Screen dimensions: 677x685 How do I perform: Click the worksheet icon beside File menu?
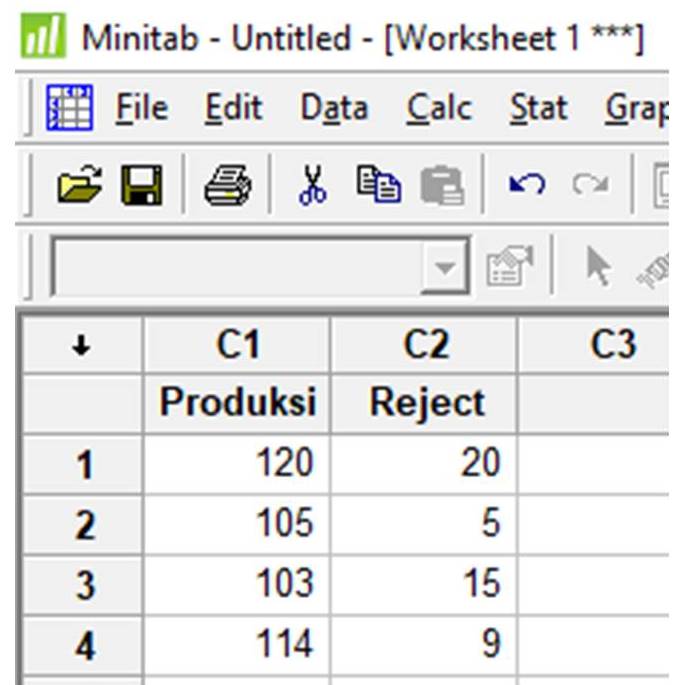coord(71,109)
